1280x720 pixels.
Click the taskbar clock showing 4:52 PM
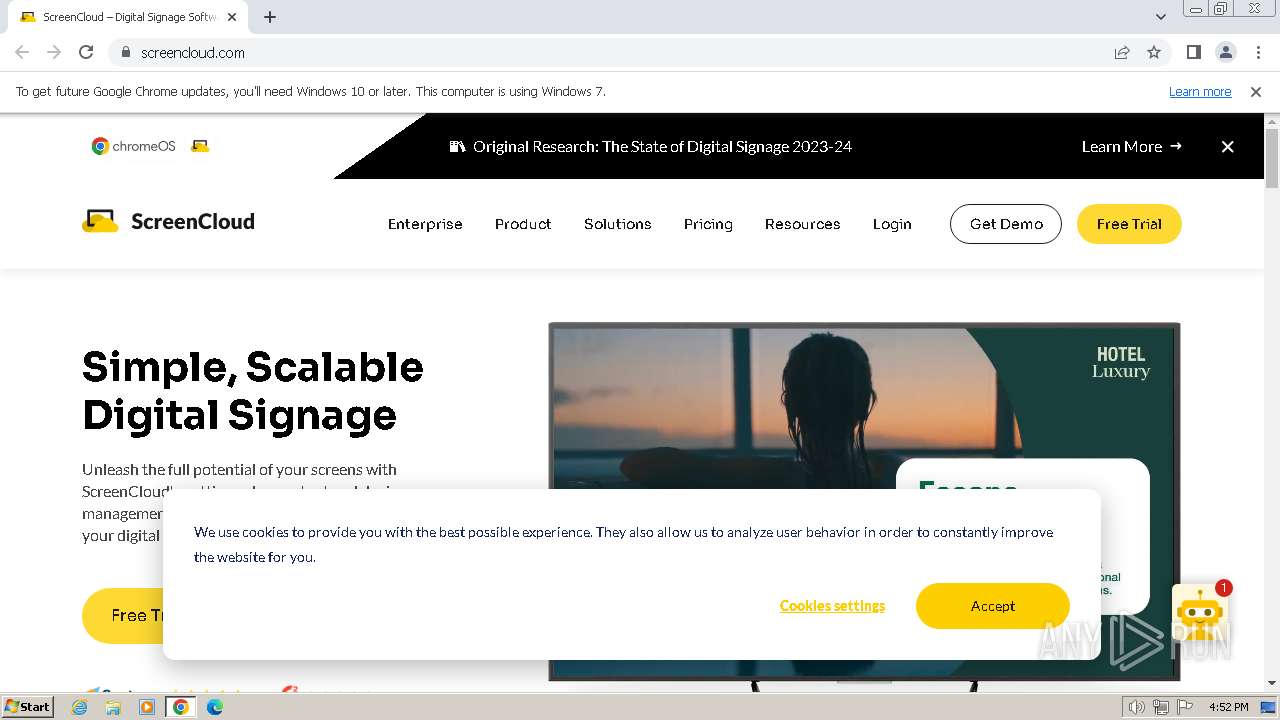click(x=1228, y=707)
